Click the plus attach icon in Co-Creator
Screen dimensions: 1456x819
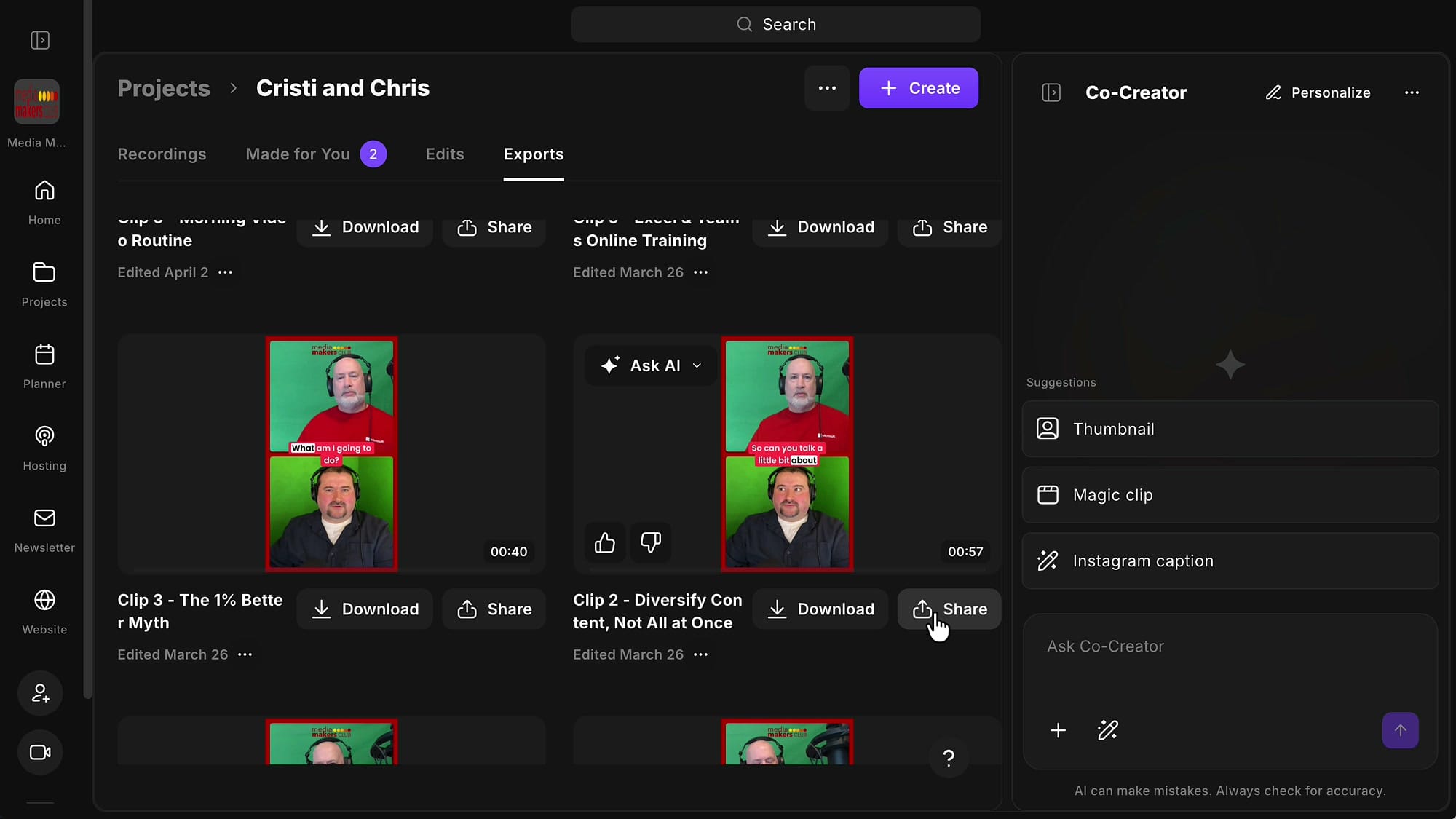(1059, 730)
